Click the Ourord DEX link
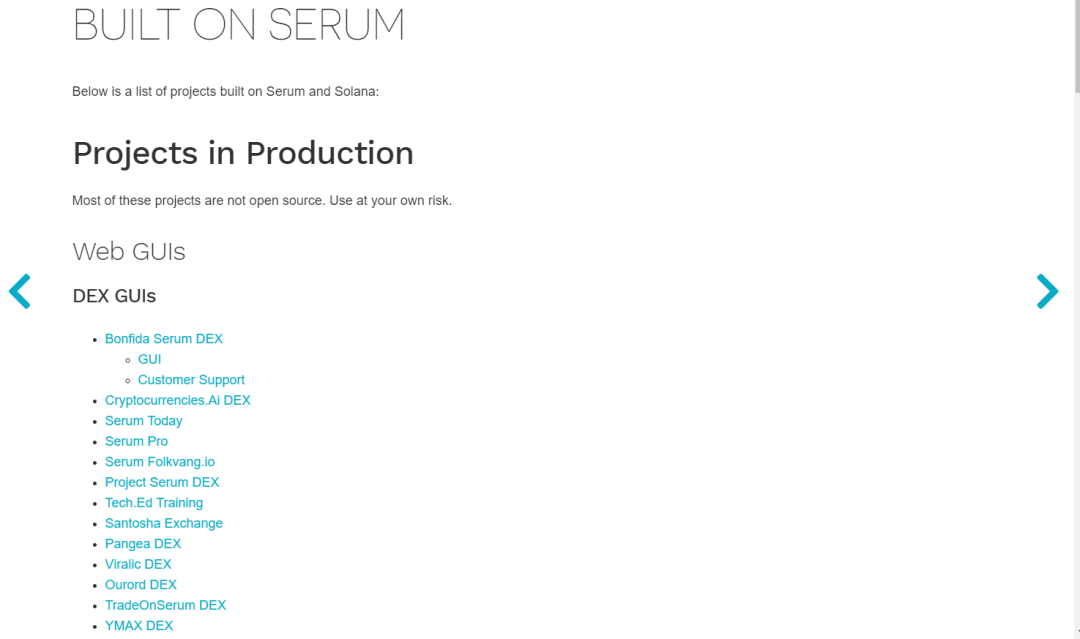 point(141,585)
